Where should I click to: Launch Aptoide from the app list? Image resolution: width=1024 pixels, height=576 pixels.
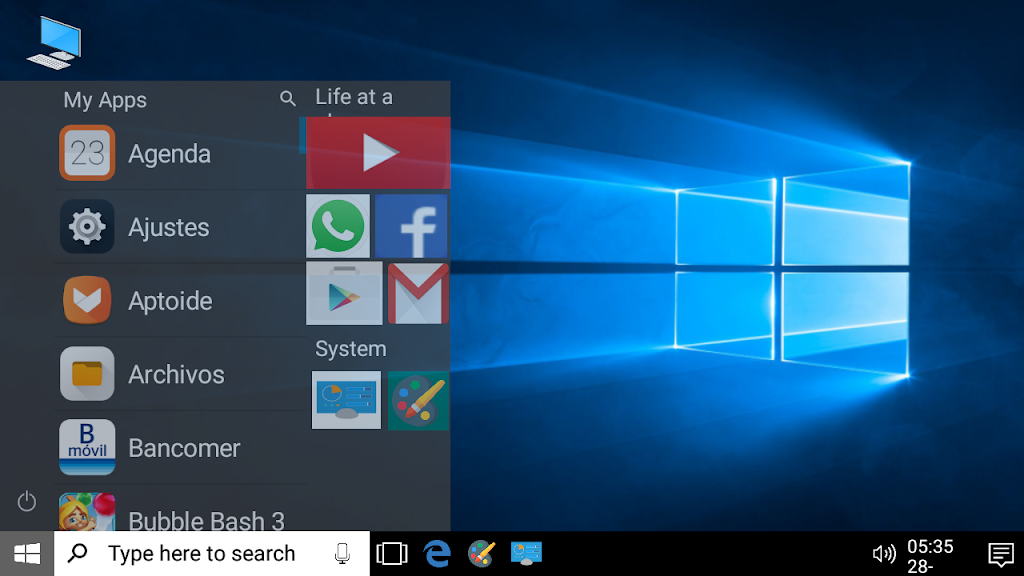point(170,301)
